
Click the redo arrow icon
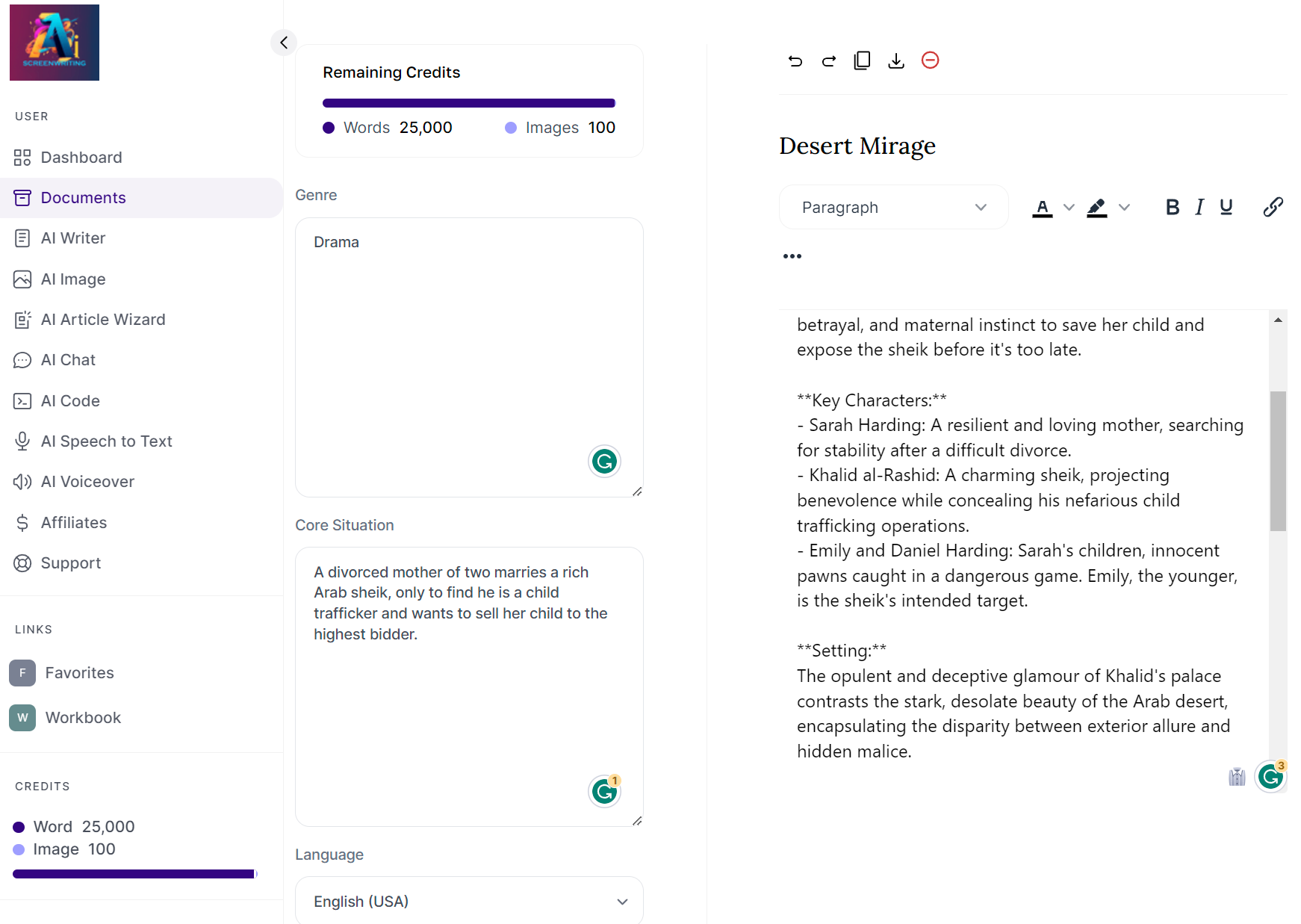829,61
